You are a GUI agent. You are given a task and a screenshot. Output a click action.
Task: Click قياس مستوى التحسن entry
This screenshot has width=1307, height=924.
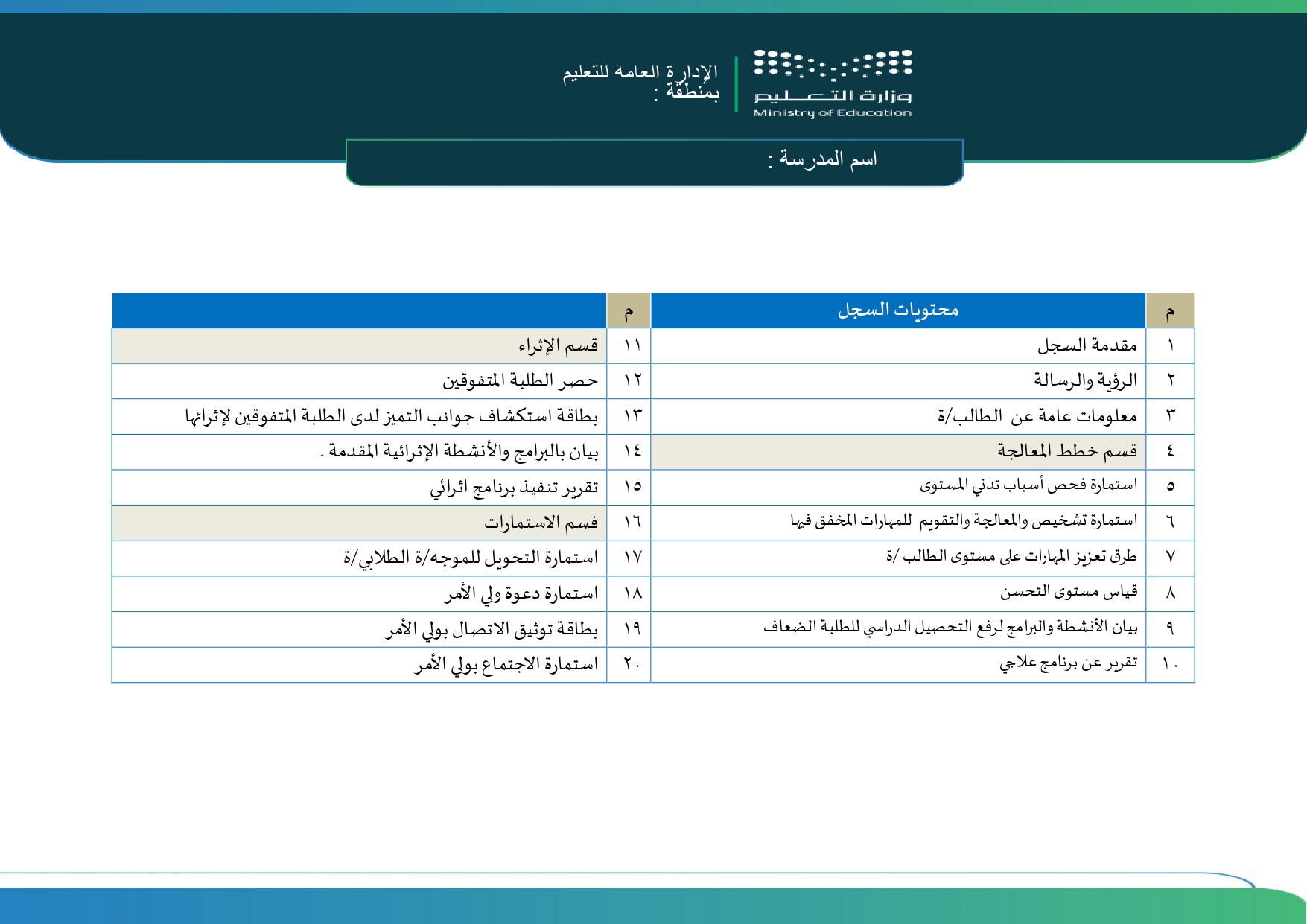click(x=1069, y=593)
